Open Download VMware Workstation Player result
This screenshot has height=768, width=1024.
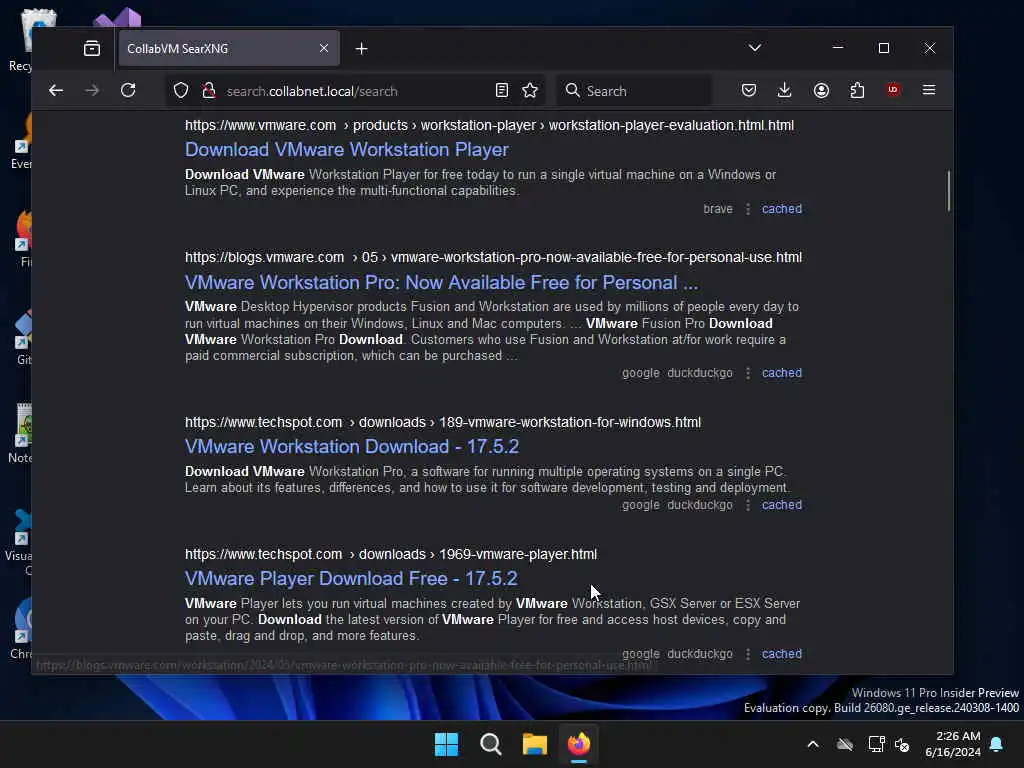[347, 150]
